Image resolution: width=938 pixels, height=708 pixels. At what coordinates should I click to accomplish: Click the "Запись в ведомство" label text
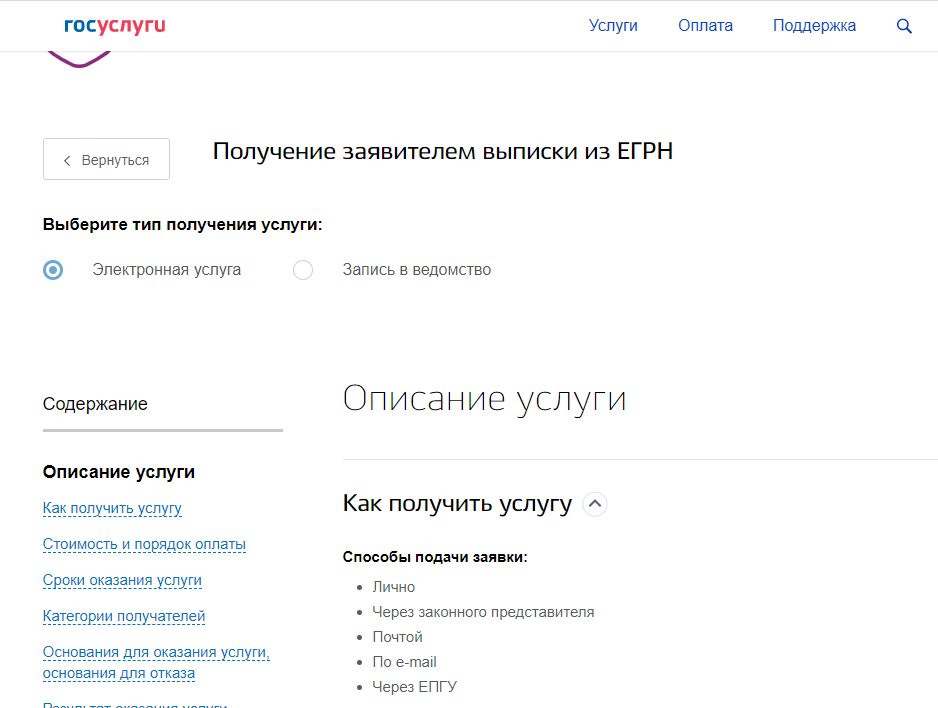tap(416, 270)
